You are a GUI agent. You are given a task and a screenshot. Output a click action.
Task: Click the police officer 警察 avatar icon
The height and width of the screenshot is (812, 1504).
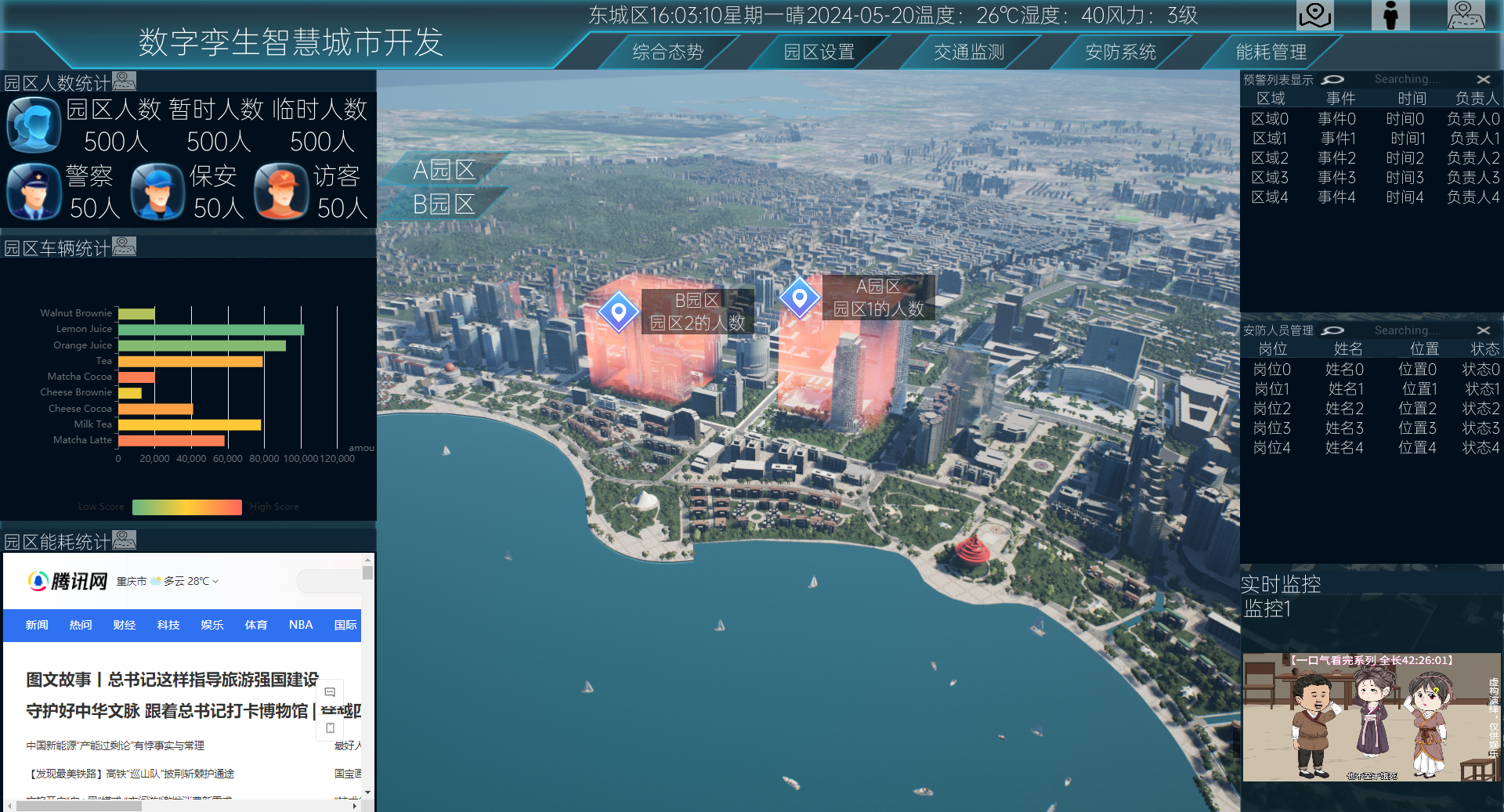[x=34, y=191]
